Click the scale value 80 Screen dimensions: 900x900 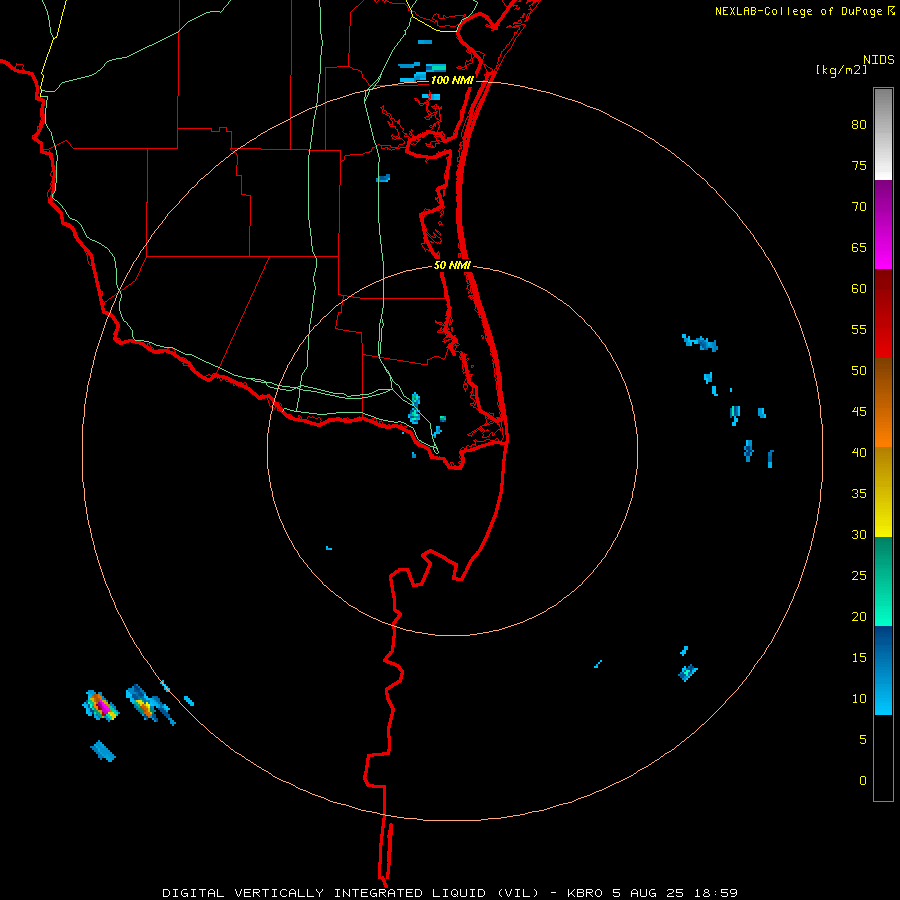[x=859, y=125]
